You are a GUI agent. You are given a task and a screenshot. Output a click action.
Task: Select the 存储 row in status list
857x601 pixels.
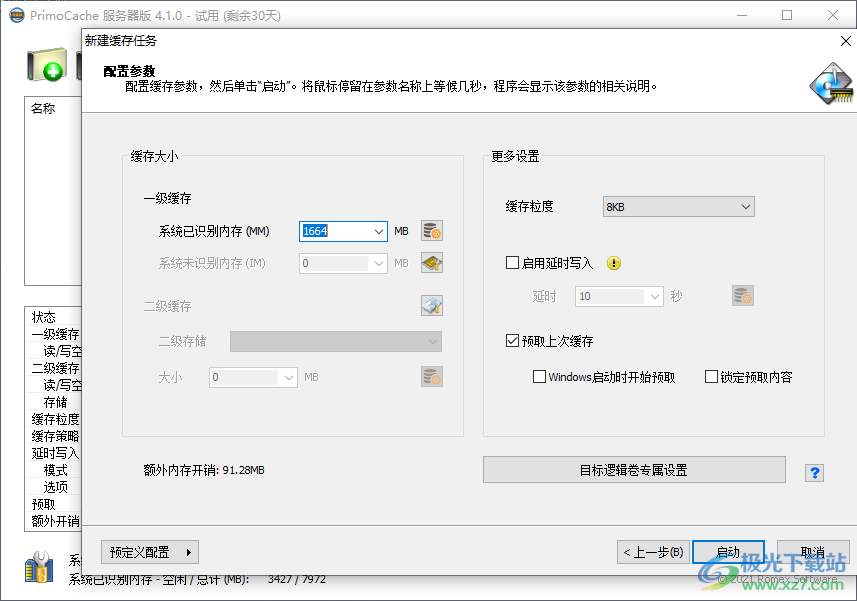[53, 402]
